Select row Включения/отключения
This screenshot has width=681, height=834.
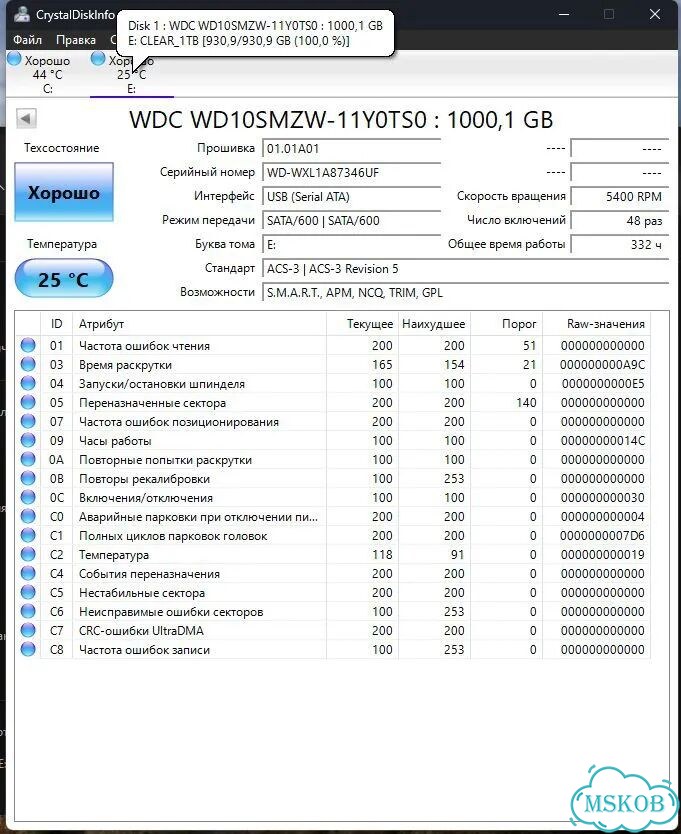pos(333,497)
